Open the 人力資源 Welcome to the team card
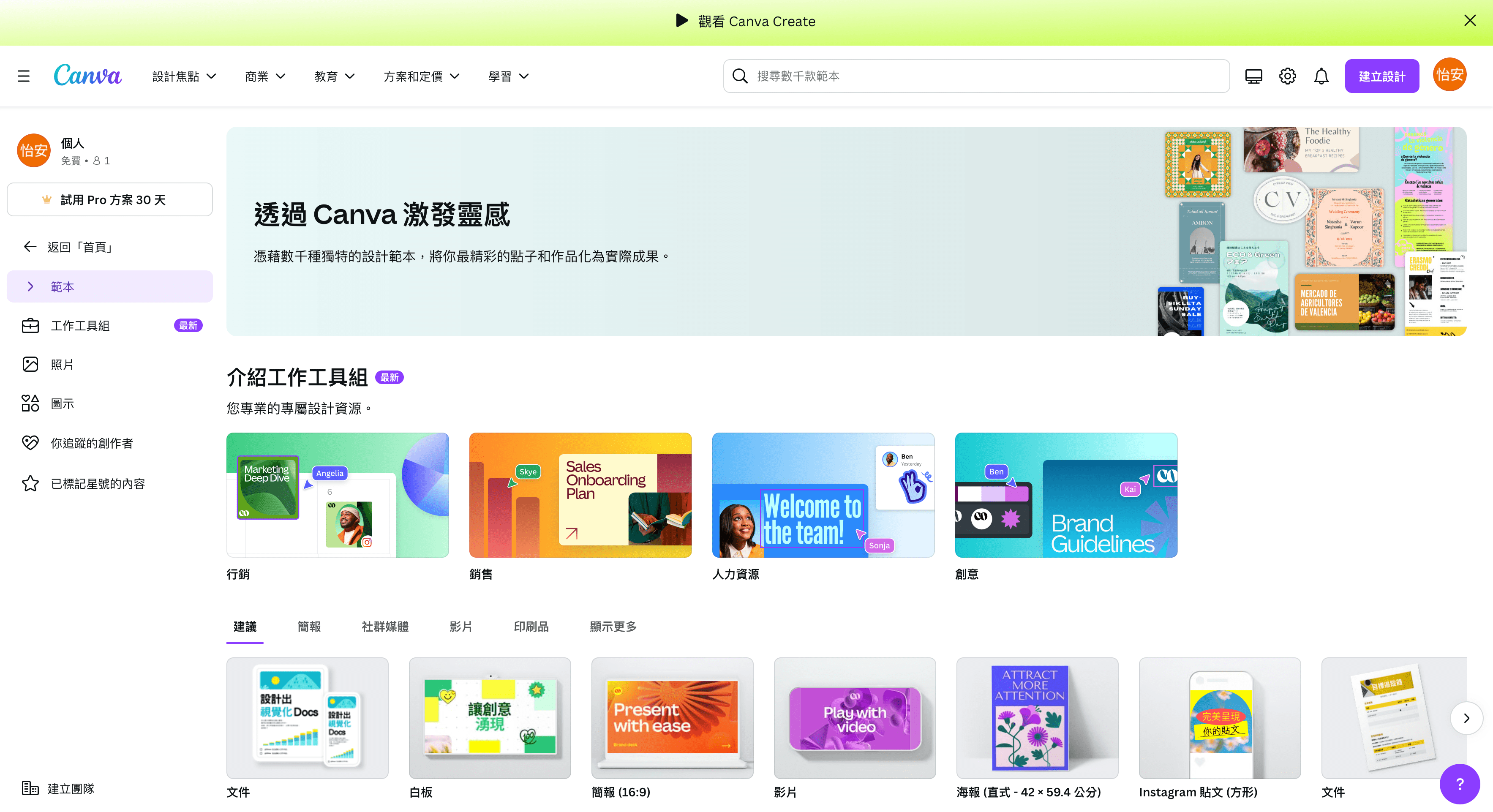1493x812 pixels. tap(823, 495)
